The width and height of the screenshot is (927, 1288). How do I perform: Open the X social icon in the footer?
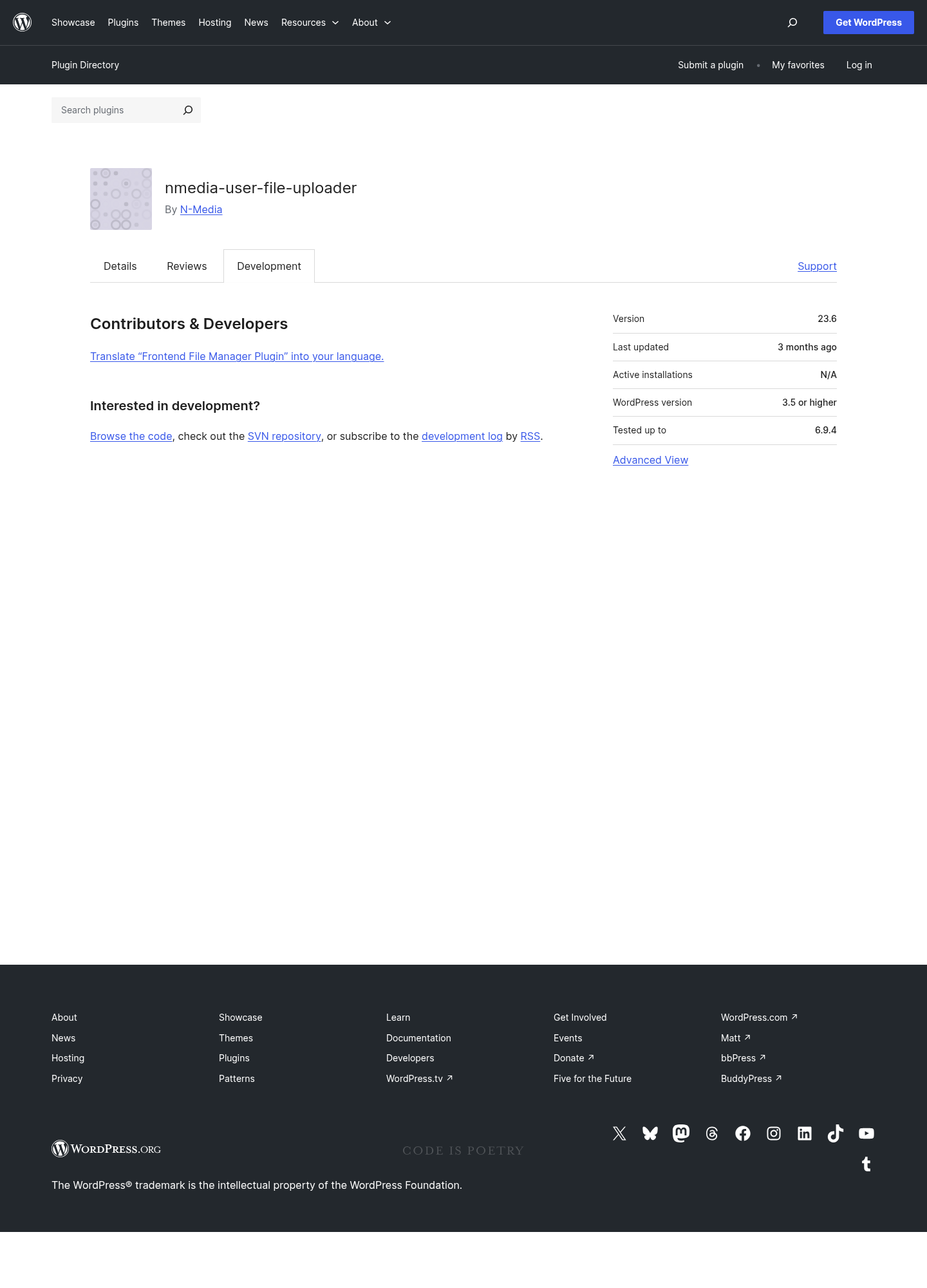[x=619, y=1133]
